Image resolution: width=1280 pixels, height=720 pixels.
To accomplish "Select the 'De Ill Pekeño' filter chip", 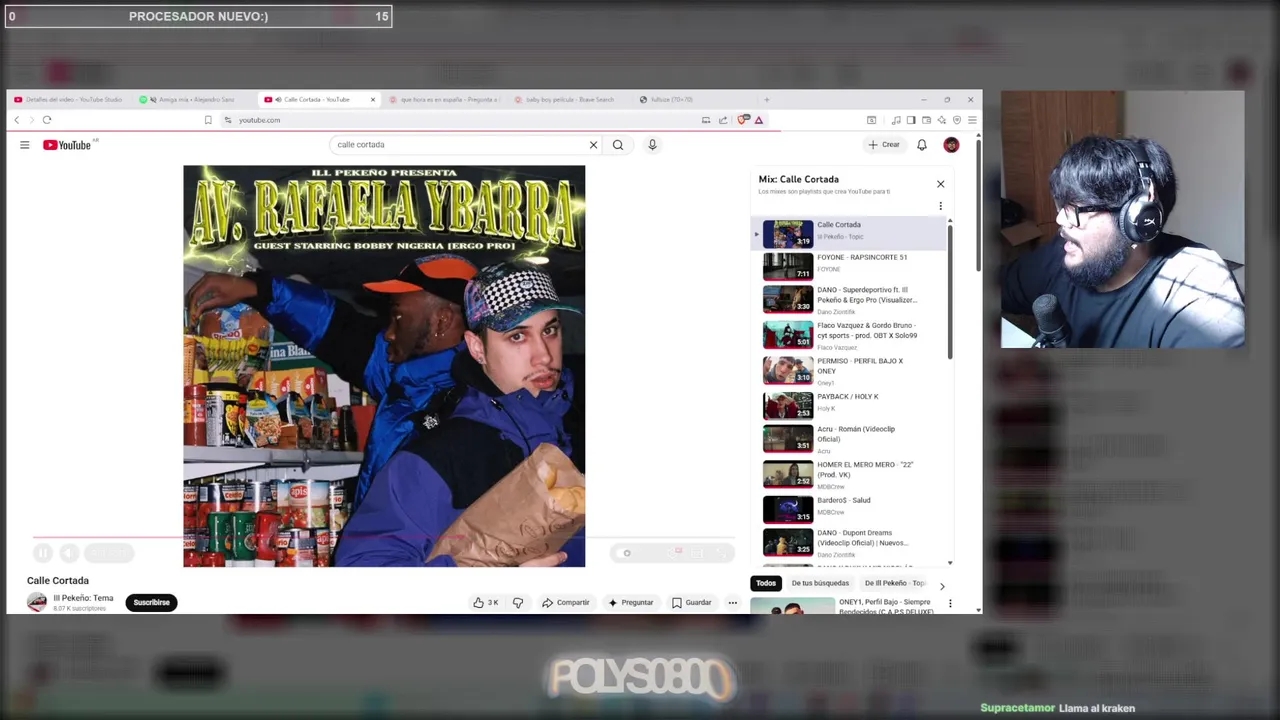I will 894,583.
